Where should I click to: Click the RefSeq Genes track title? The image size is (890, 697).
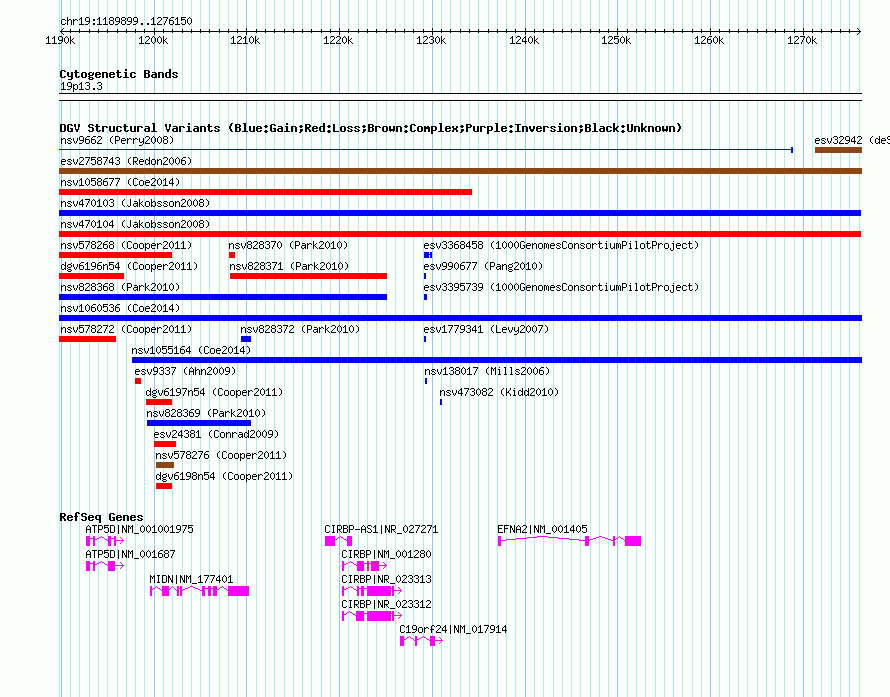[101, 517]
